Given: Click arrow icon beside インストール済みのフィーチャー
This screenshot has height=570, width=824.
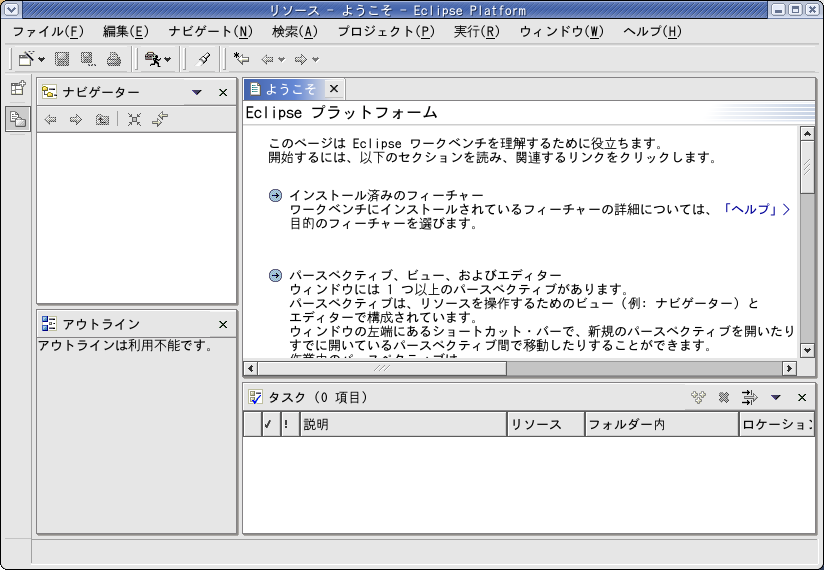Looking at the screenshot, I should (x=275, y=195).
